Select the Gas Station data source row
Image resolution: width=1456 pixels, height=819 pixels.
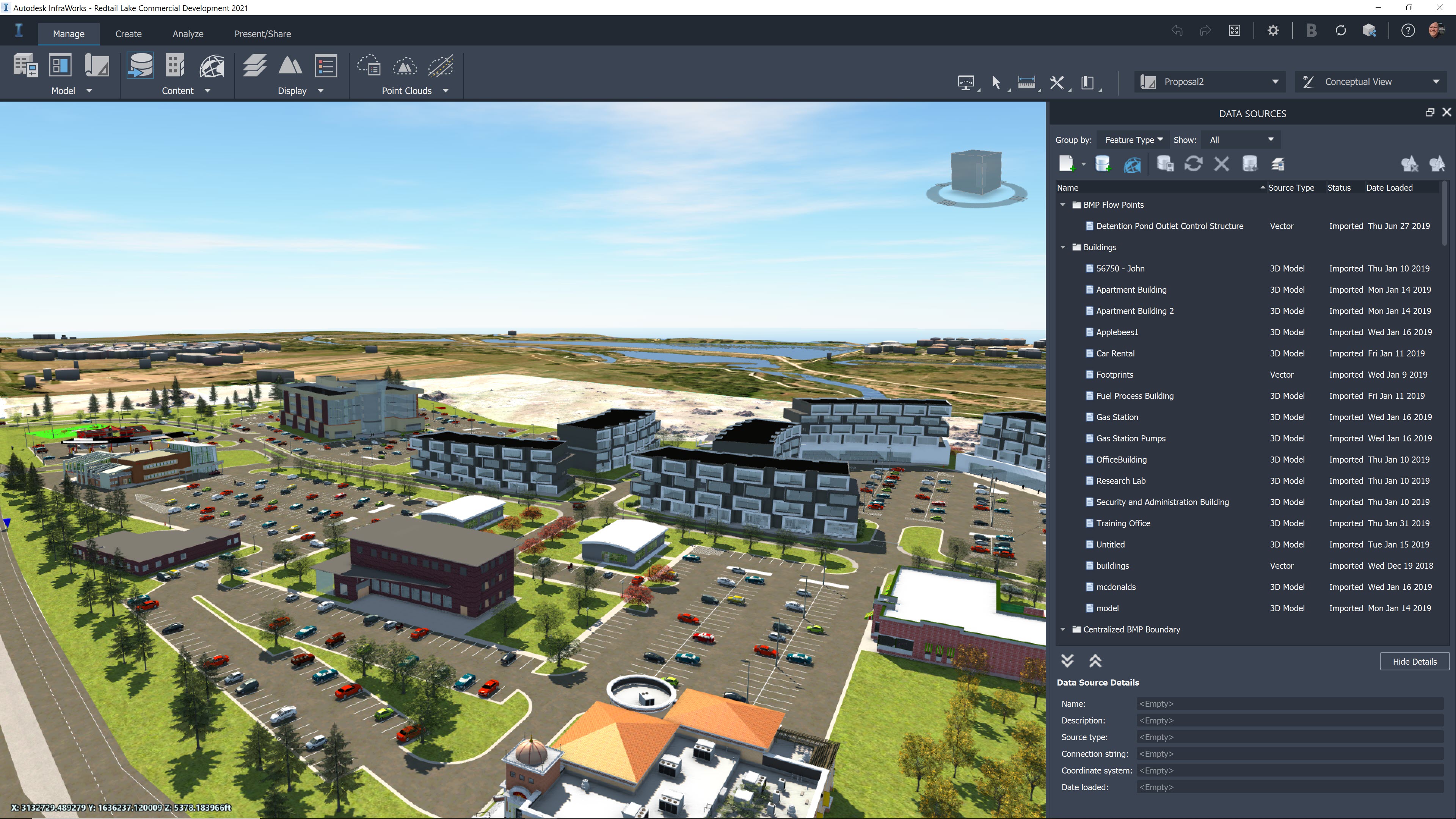coord(1116,417)
